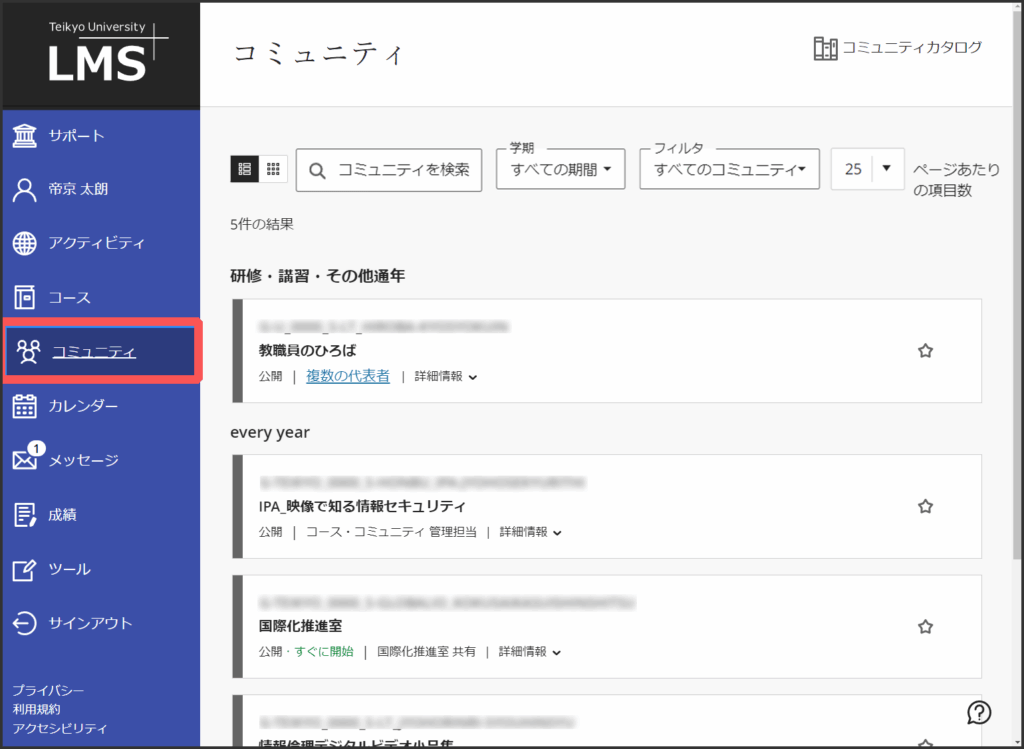
Task: Open サポート in the sidebar
Action: tap(101, 136)
